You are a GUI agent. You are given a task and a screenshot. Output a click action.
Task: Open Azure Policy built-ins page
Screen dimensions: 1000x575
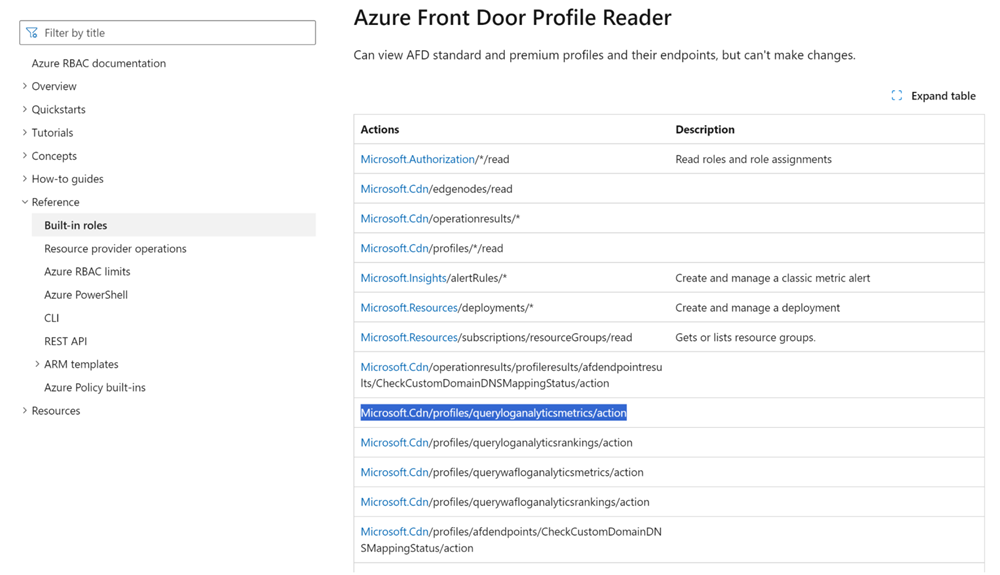point(95,387)
